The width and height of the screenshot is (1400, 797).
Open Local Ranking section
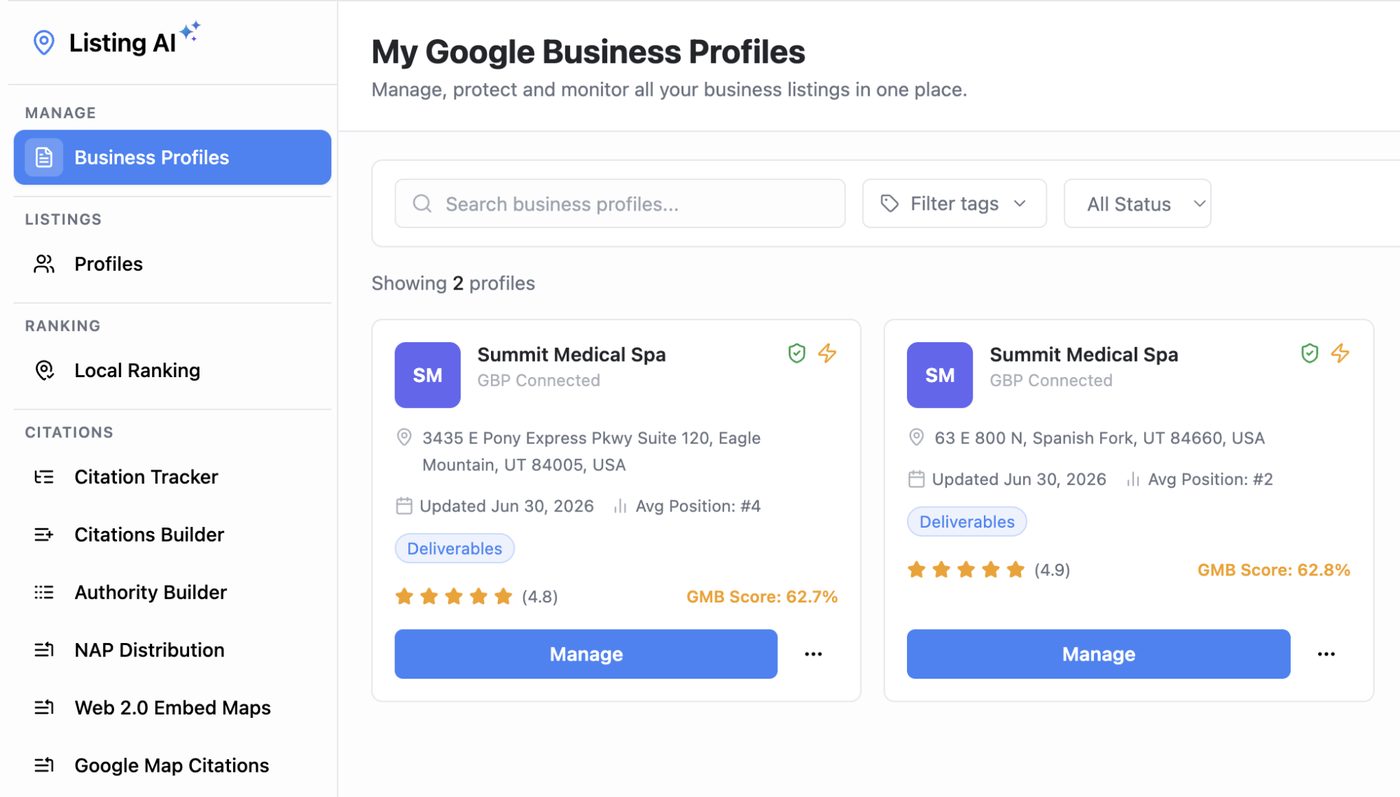tap(172, 370)
